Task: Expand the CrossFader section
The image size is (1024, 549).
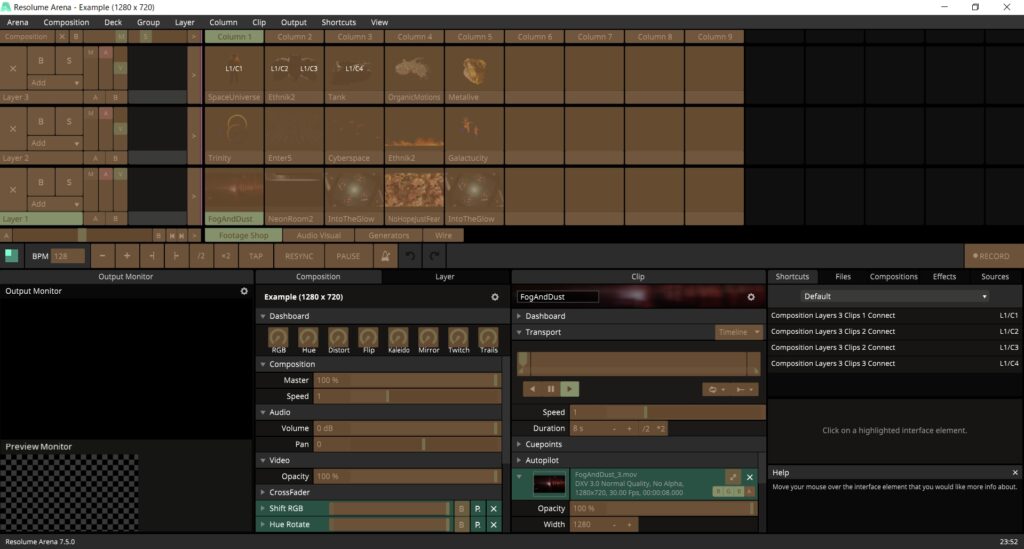Action: [x=263, y=492]
